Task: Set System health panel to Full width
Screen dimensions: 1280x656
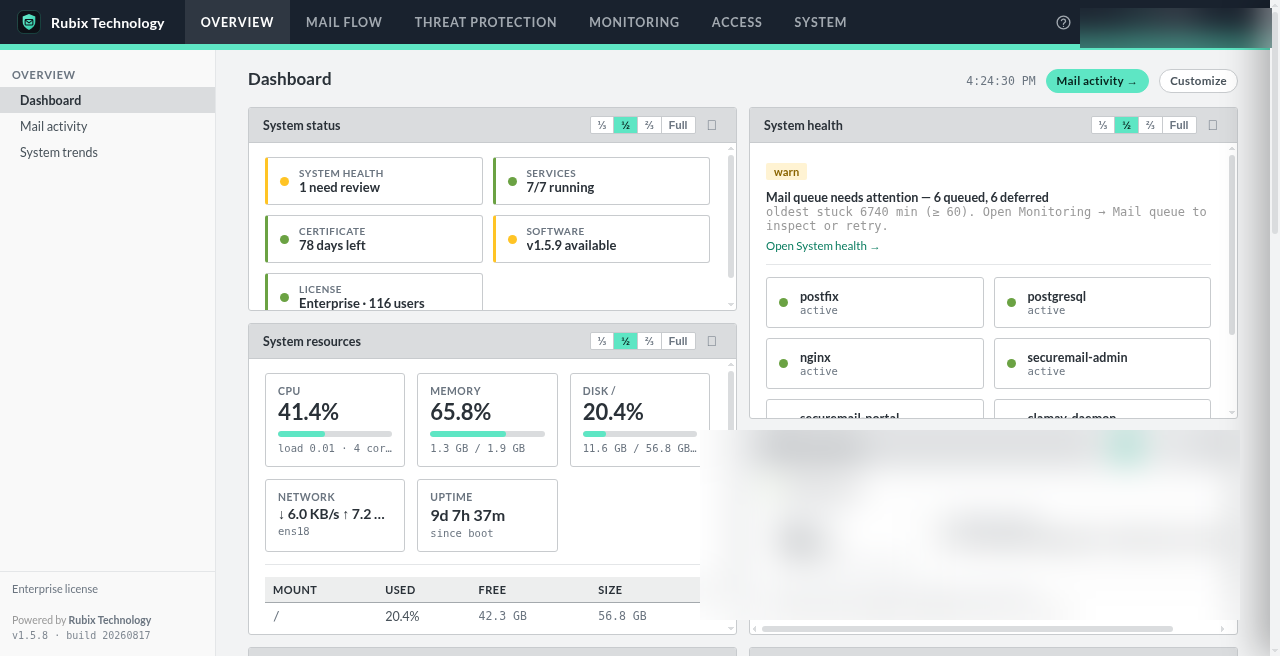Action: 1179,125
